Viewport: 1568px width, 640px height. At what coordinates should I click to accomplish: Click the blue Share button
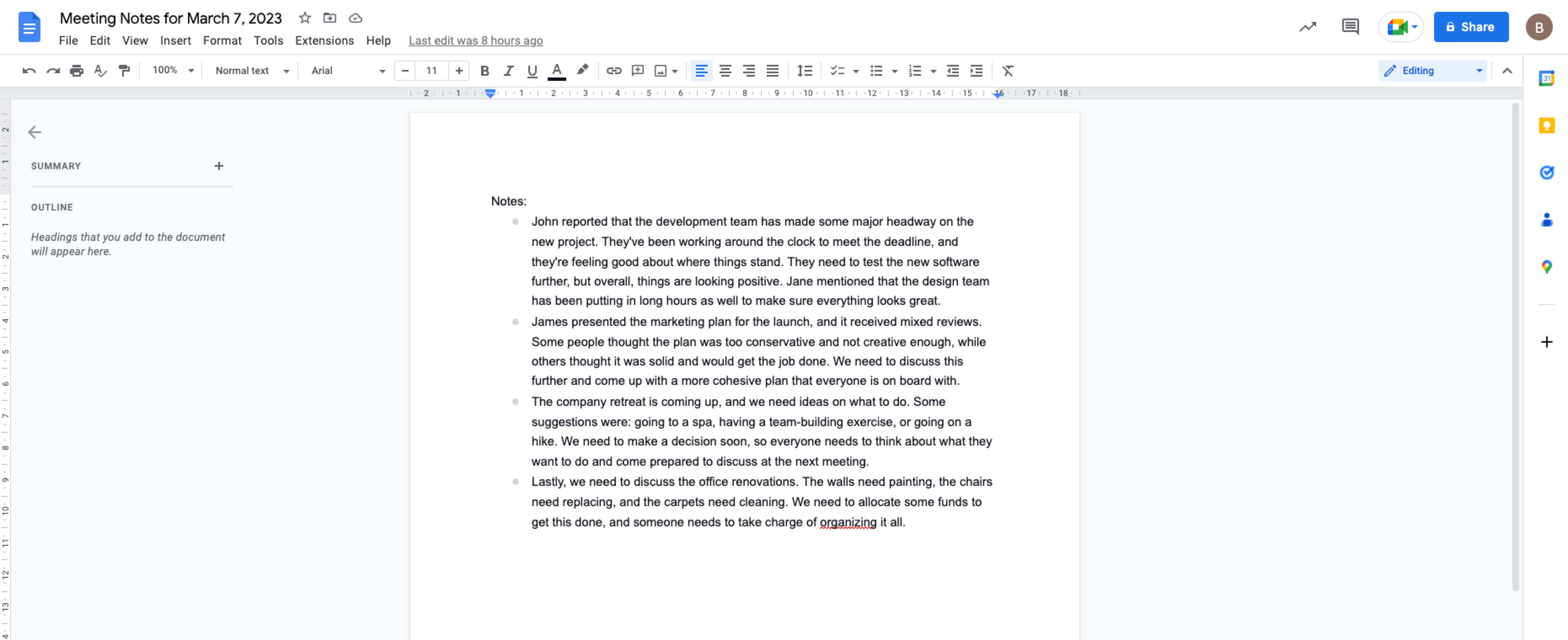click(1471, 27)
